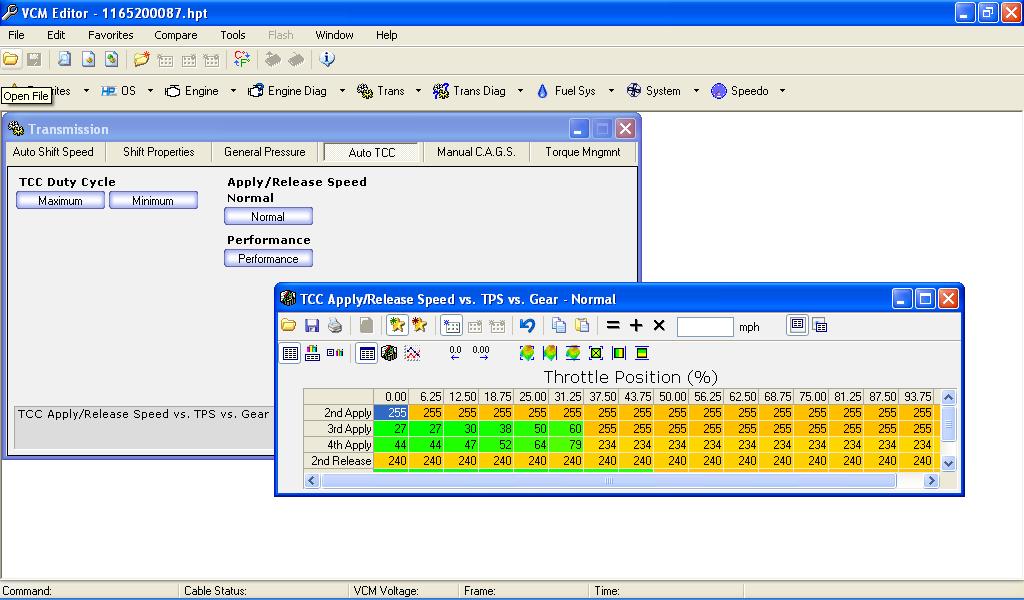
Task: Click the Minimum TCC Duty Cycle button
Action: [153, 200]
